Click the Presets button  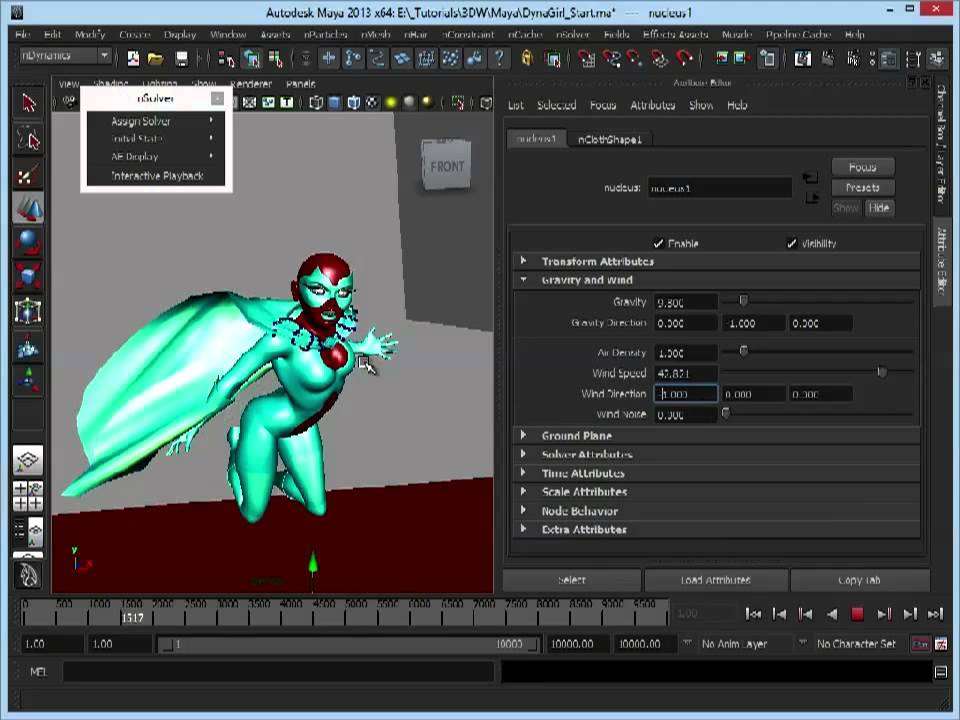click(862, 187)
